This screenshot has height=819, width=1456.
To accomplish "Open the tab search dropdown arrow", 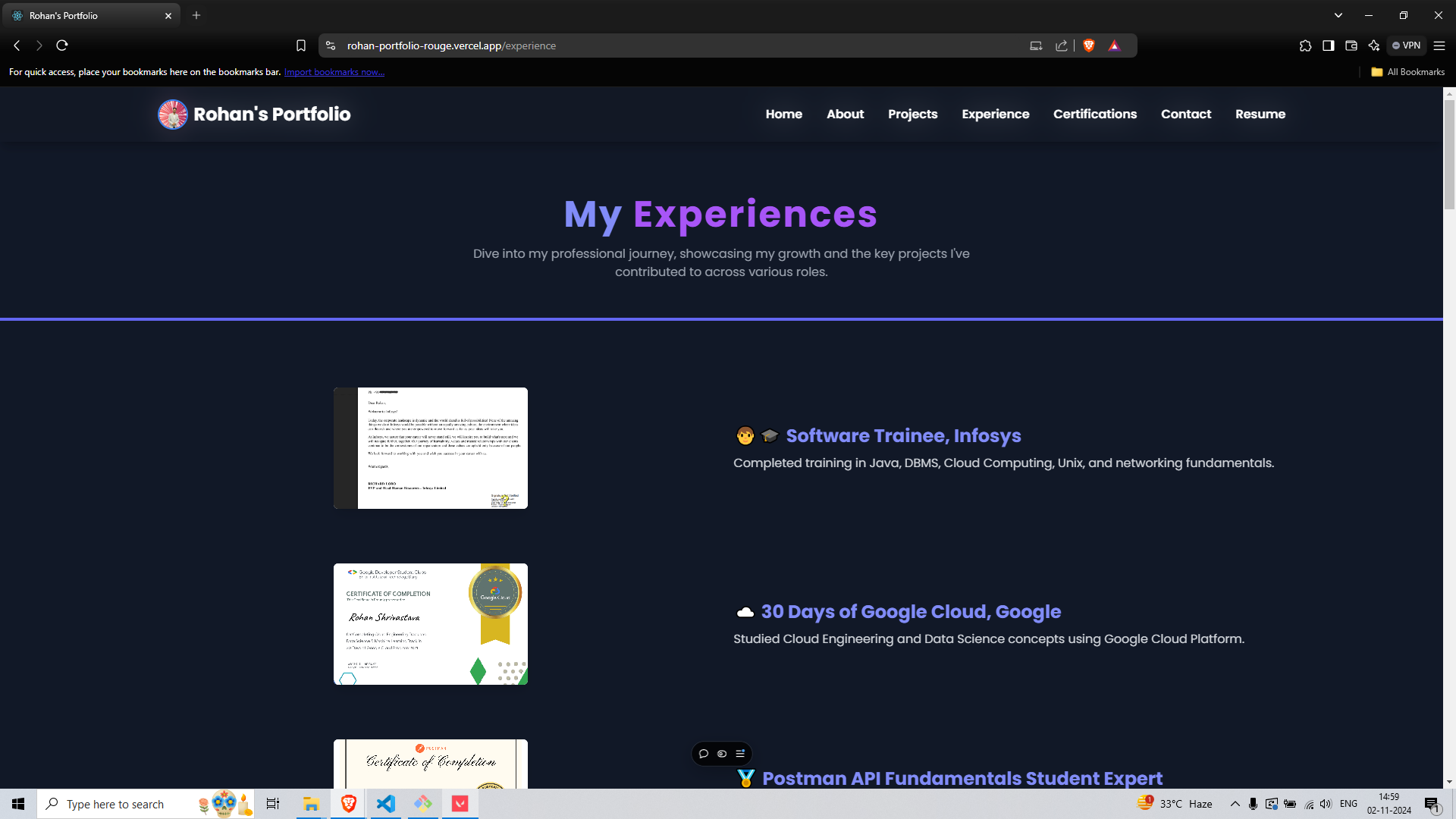I will click(x=1338, y=15).
